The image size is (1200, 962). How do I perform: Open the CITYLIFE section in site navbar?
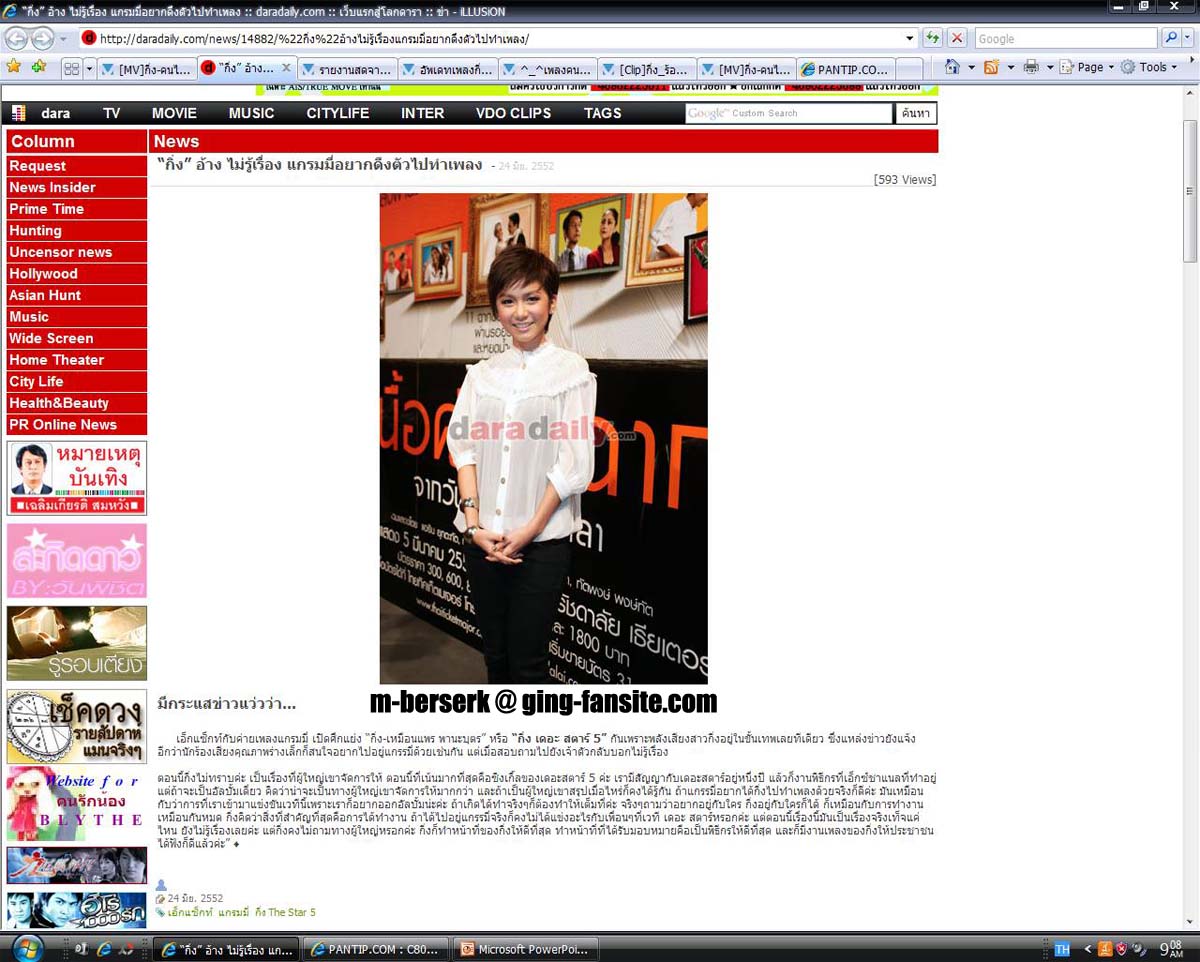click(338, 113)
